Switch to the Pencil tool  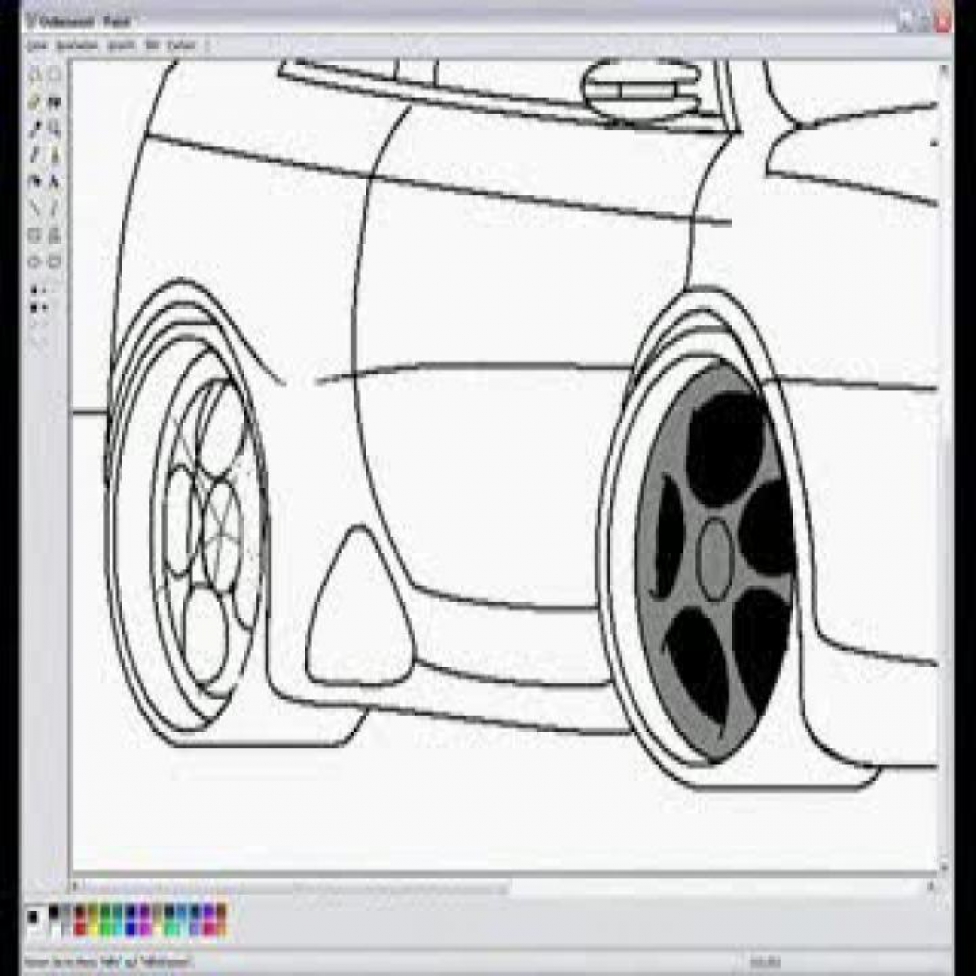pyautogui.click(x=34, y=155)
